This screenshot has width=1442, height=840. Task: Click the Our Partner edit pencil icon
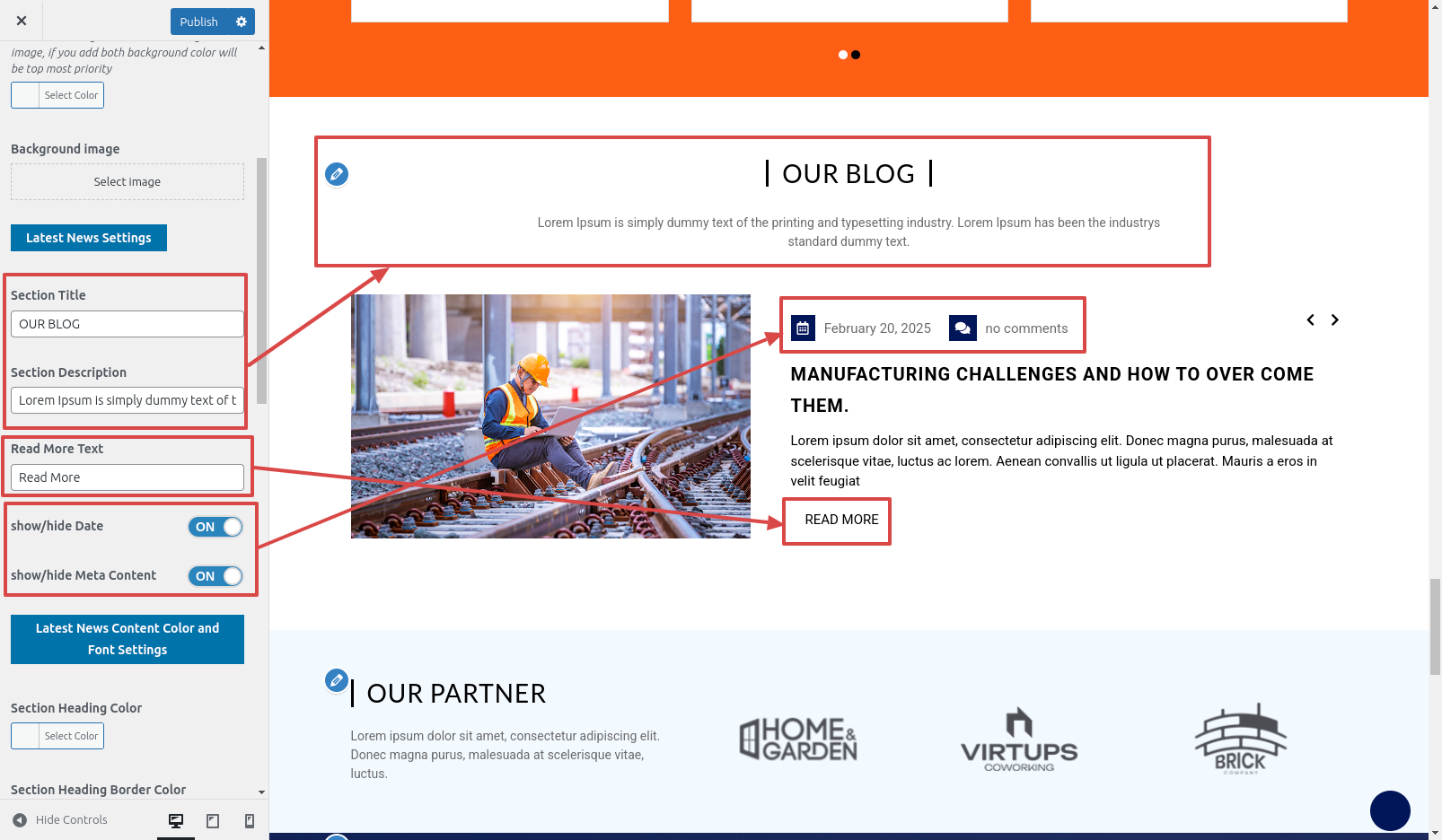point(337,680)
